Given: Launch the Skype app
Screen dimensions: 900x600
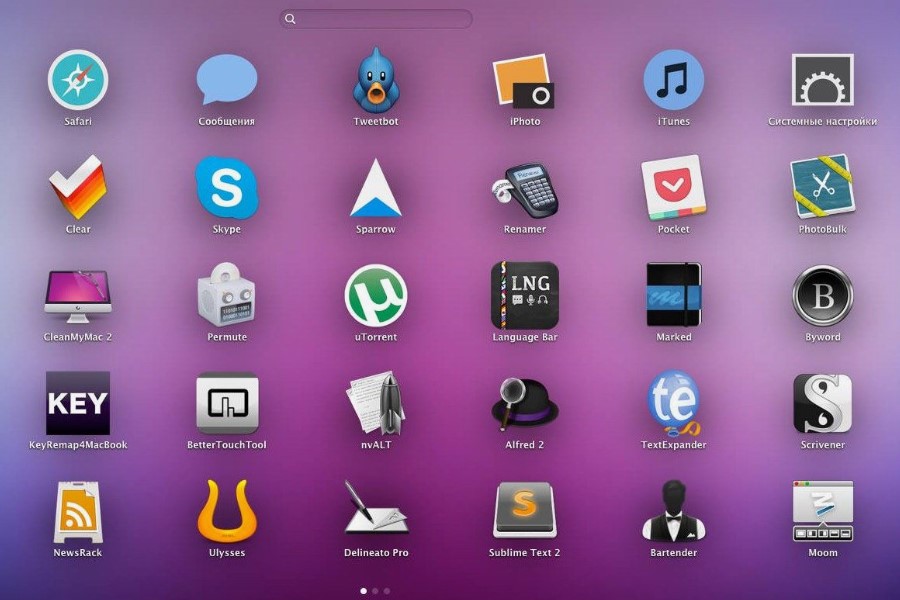Looking at the screenshot, I should (227, 188).
